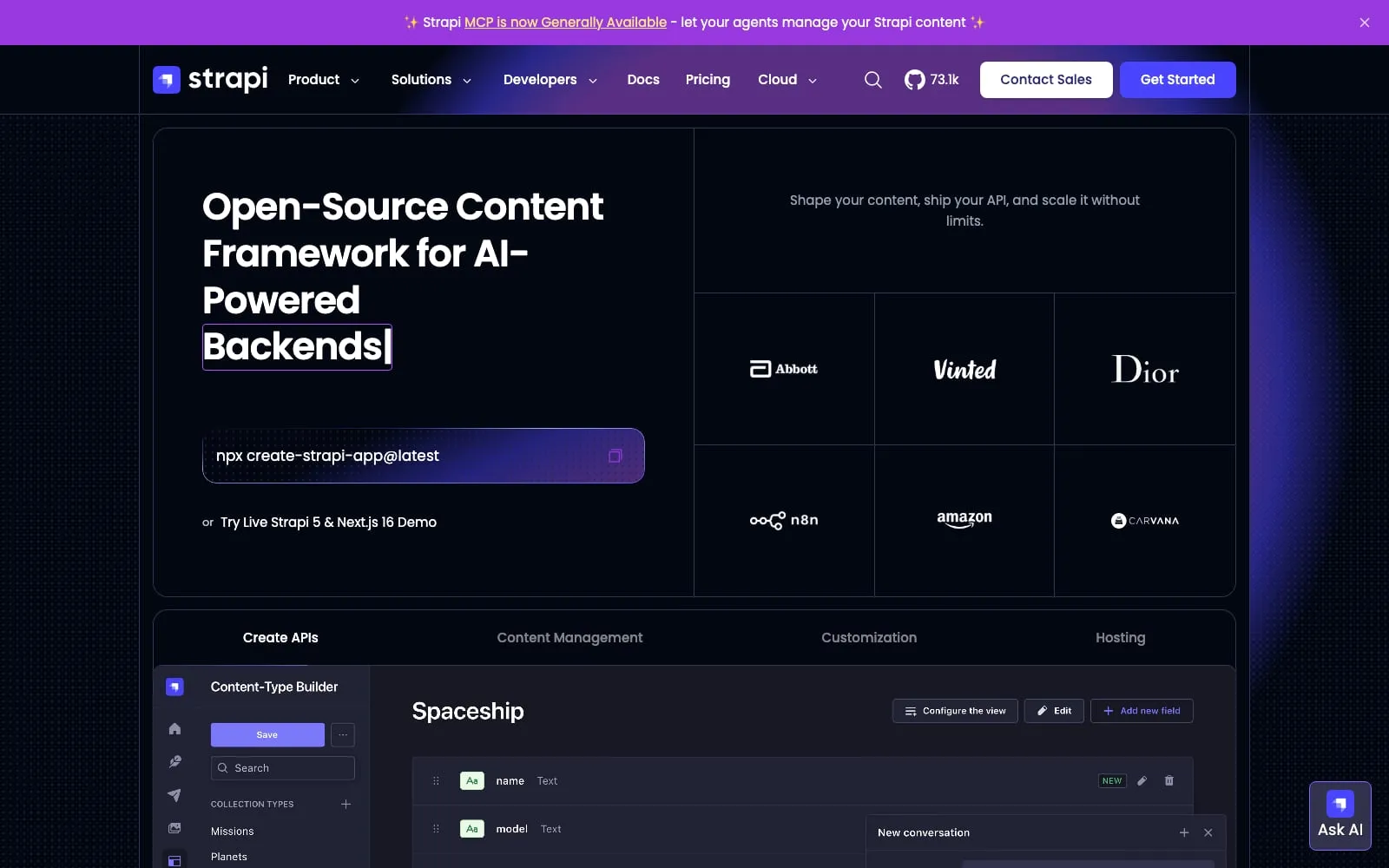This screenshot has width=1389, height=868.
Task: Edit the name field with pencil icon
Action: point(1142,780)
